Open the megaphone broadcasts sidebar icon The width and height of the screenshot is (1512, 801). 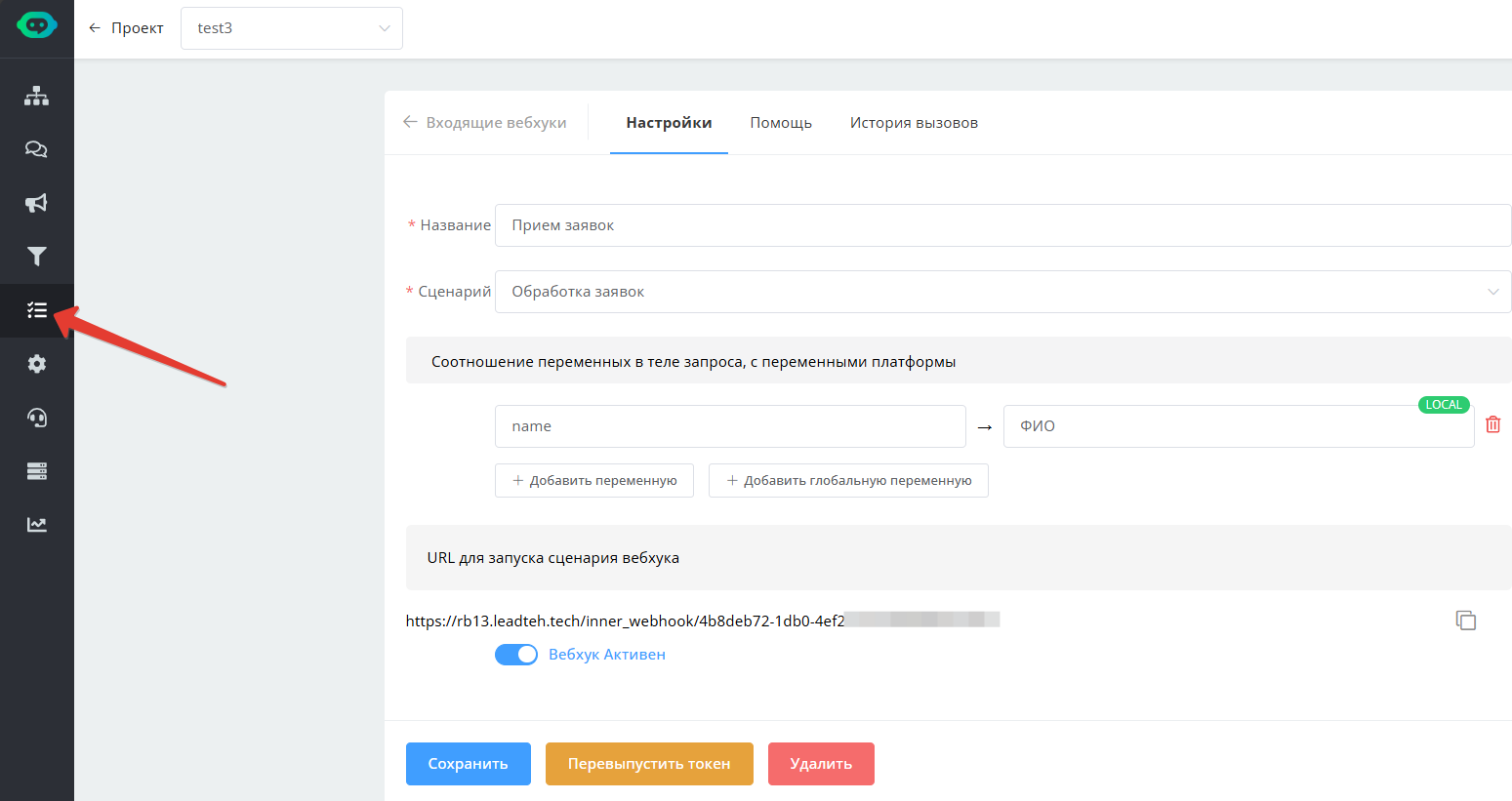[37, 203]
